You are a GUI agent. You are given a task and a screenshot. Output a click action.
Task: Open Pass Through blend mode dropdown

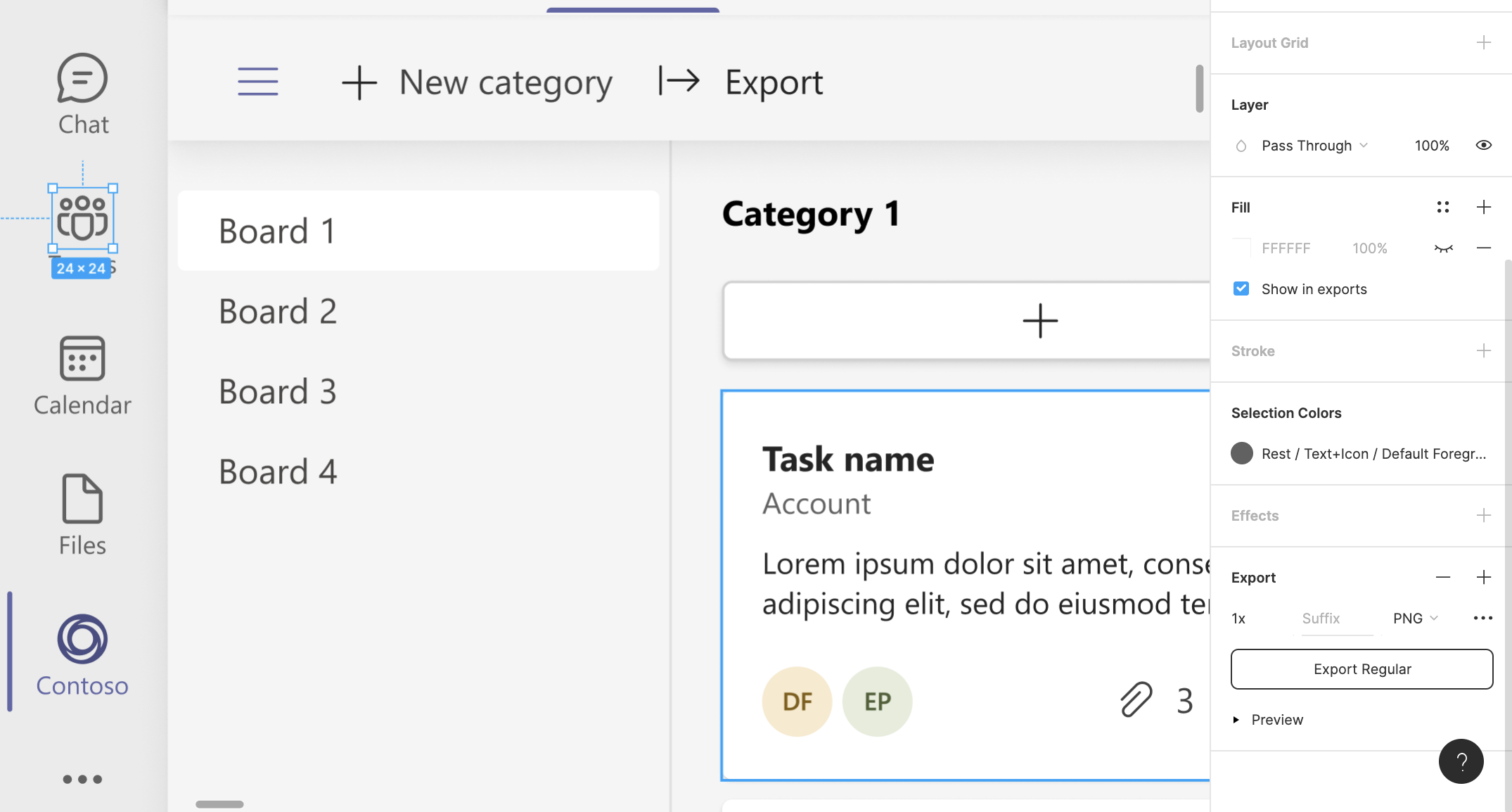[1314, 146]
